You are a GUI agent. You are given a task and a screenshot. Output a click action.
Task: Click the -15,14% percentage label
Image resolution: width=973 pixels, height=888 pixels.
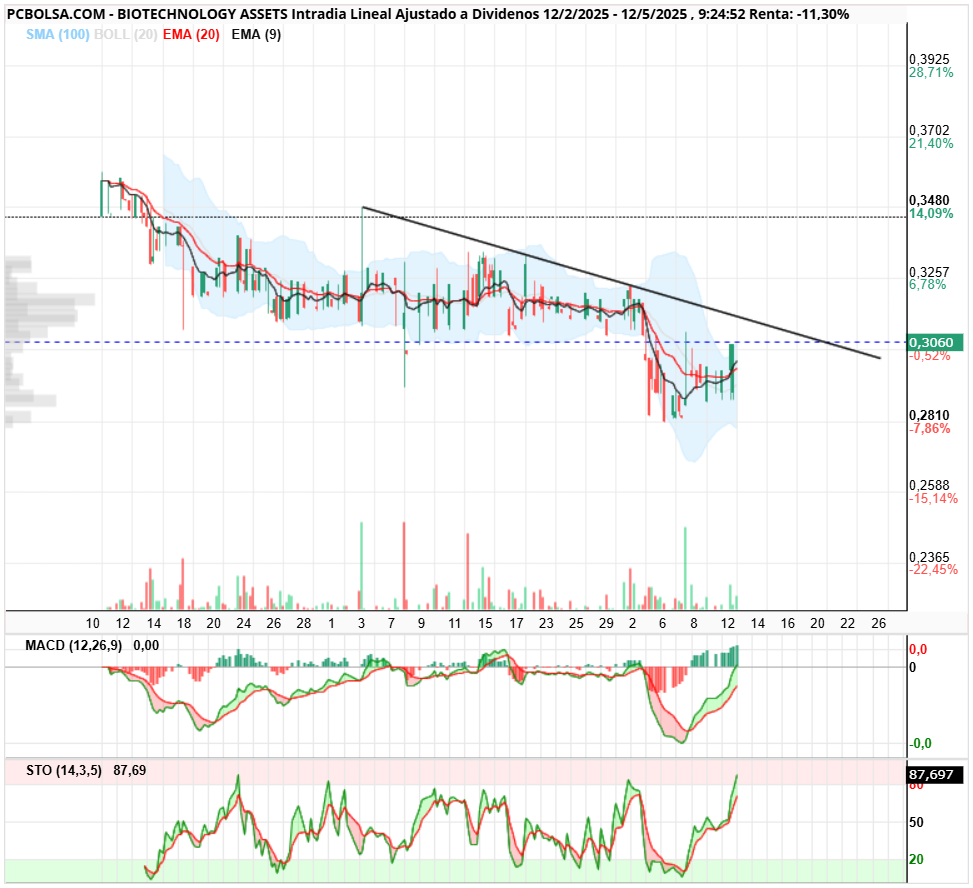click(x=933, y=499)
